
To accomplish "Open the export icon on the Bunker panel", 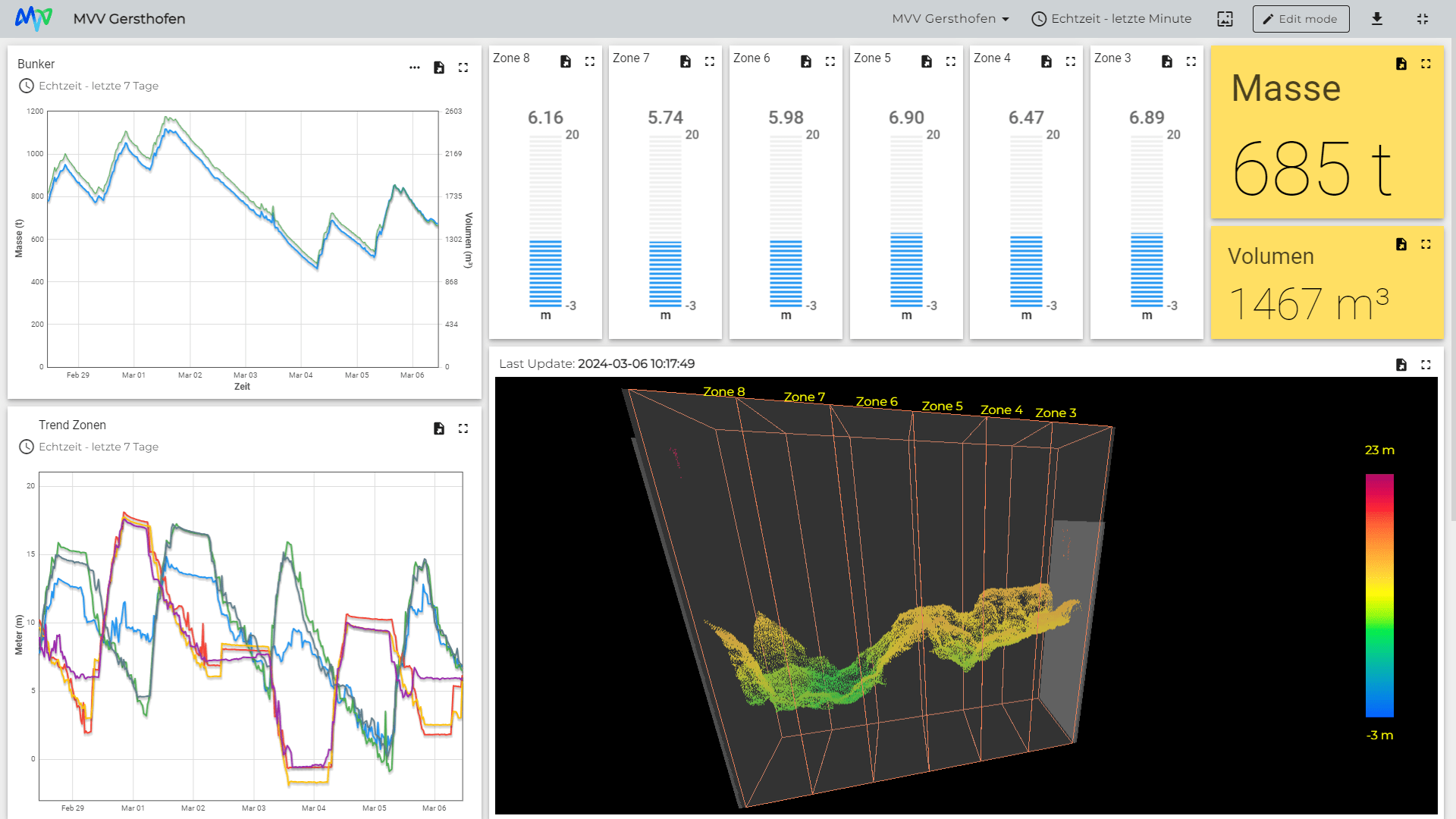I will [439, 67].
